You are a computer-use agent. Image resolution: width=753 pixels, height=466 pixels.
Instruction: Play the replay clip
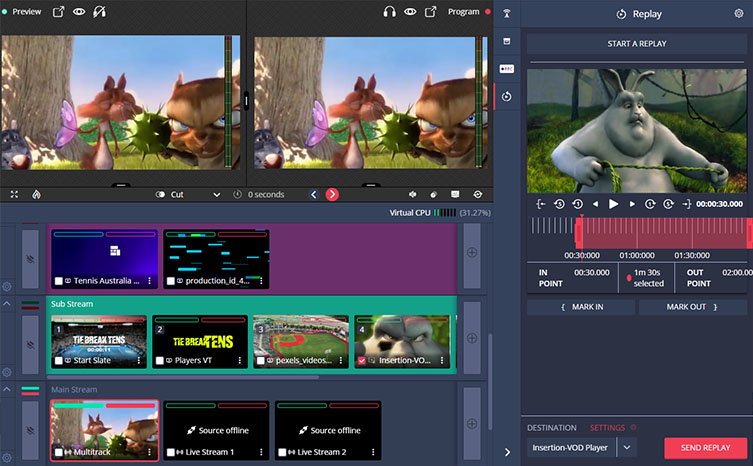(613, 204)
